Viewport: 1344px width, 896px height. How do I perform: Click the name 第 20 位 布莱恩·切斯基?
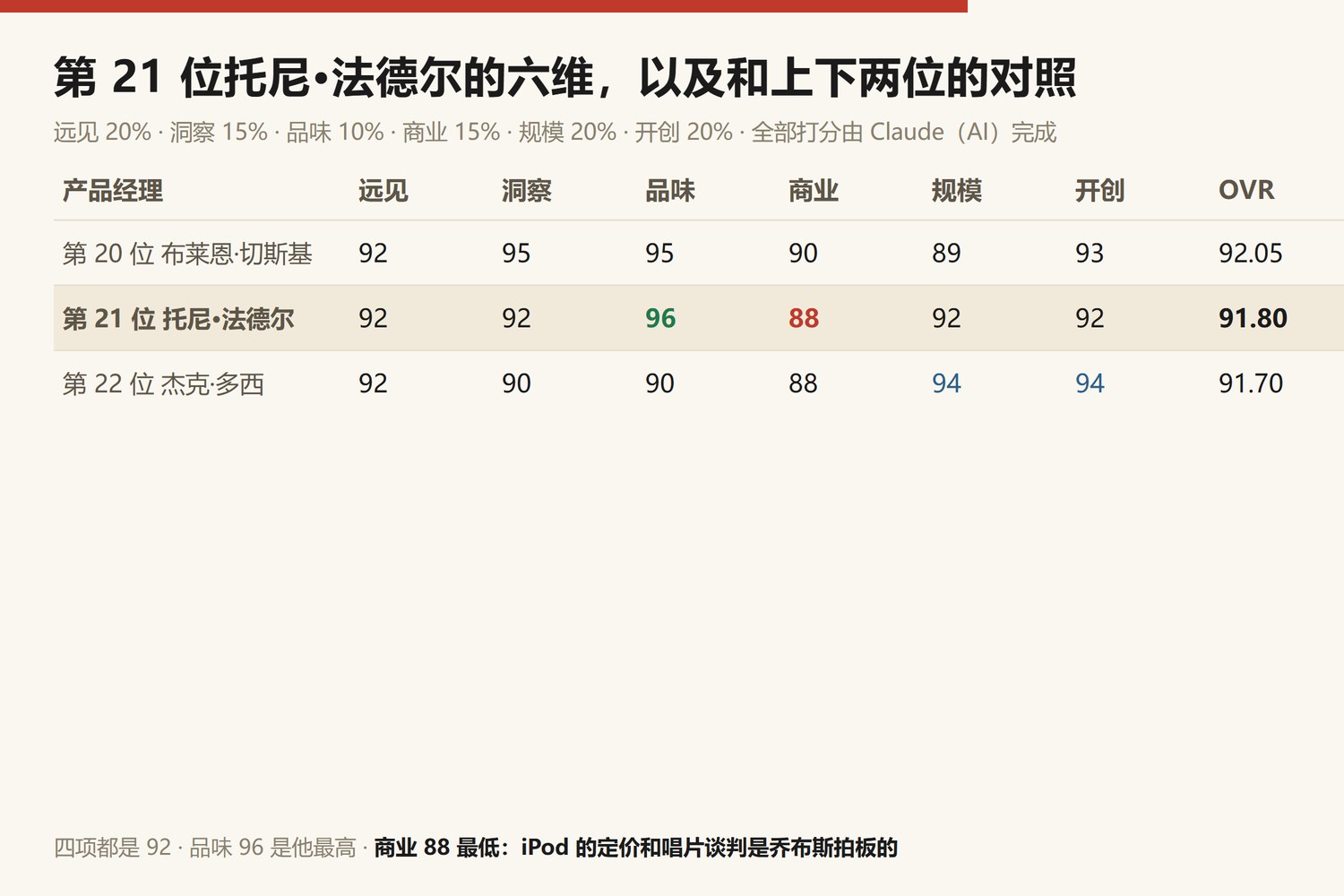(187, 254)
